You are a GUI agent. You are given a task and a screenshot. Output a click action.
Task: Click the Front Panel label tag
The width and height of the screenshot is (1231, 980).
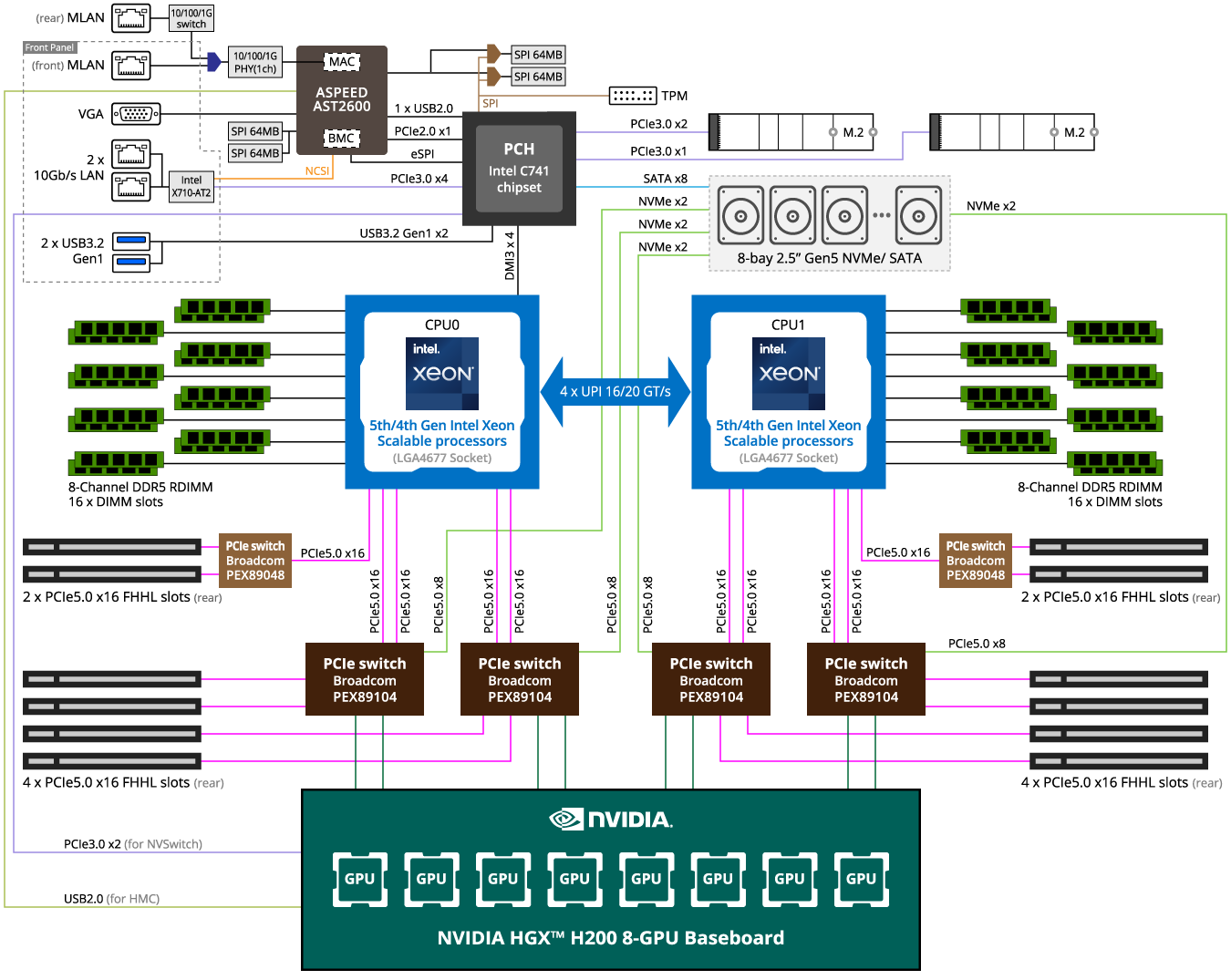(x=49, y=47)
